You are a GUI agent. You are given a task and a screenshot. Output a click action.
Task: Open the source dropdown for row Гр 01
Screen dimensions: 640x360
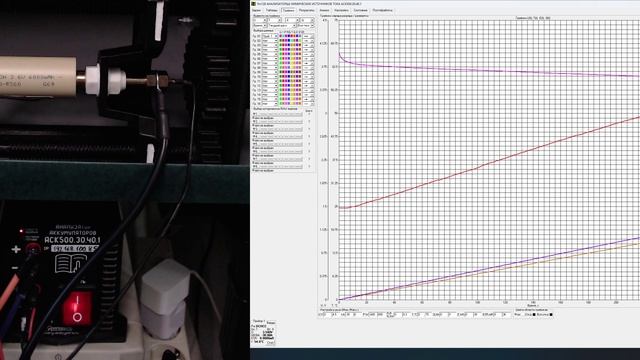click(270, 36)
